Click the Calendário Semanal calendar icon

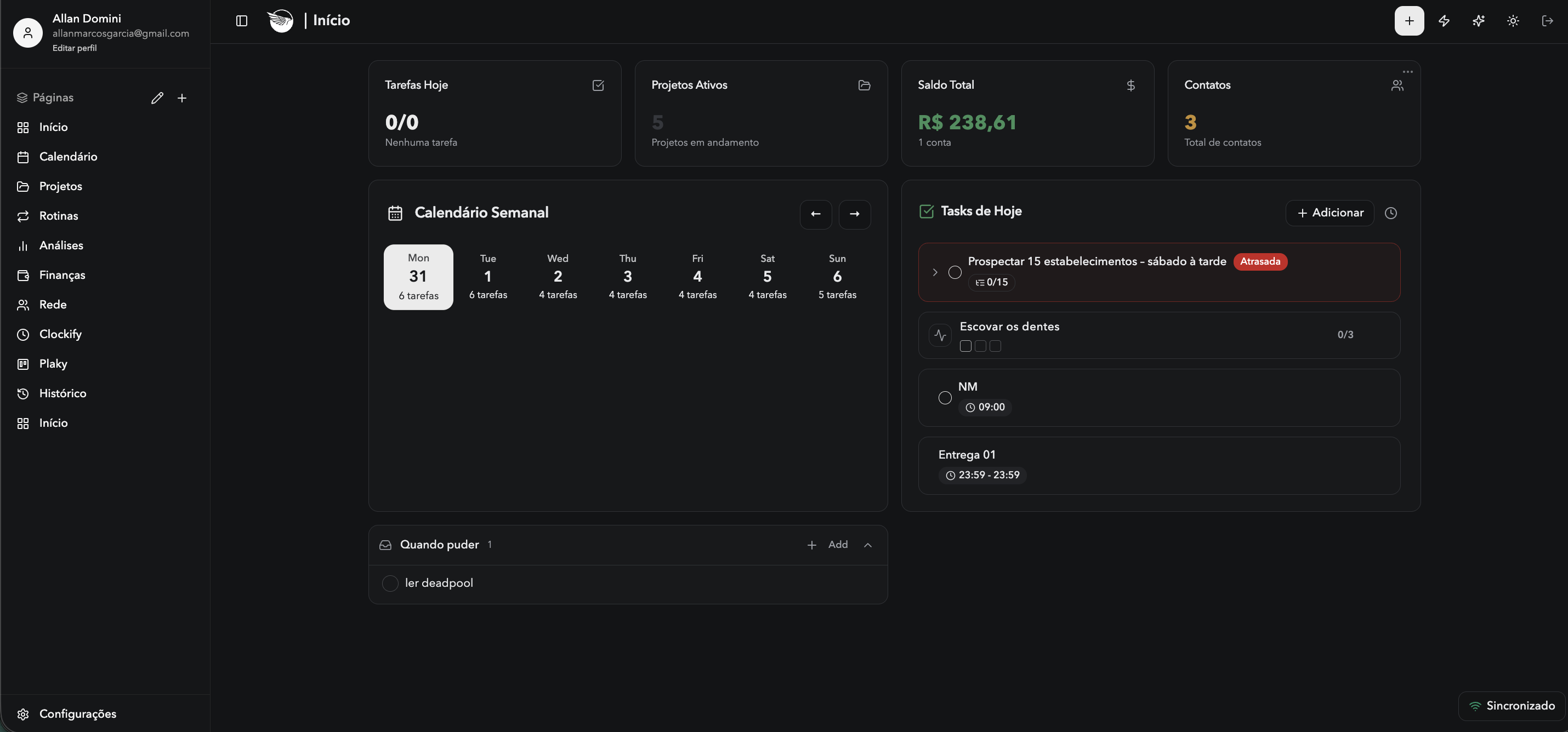point(395,213)
